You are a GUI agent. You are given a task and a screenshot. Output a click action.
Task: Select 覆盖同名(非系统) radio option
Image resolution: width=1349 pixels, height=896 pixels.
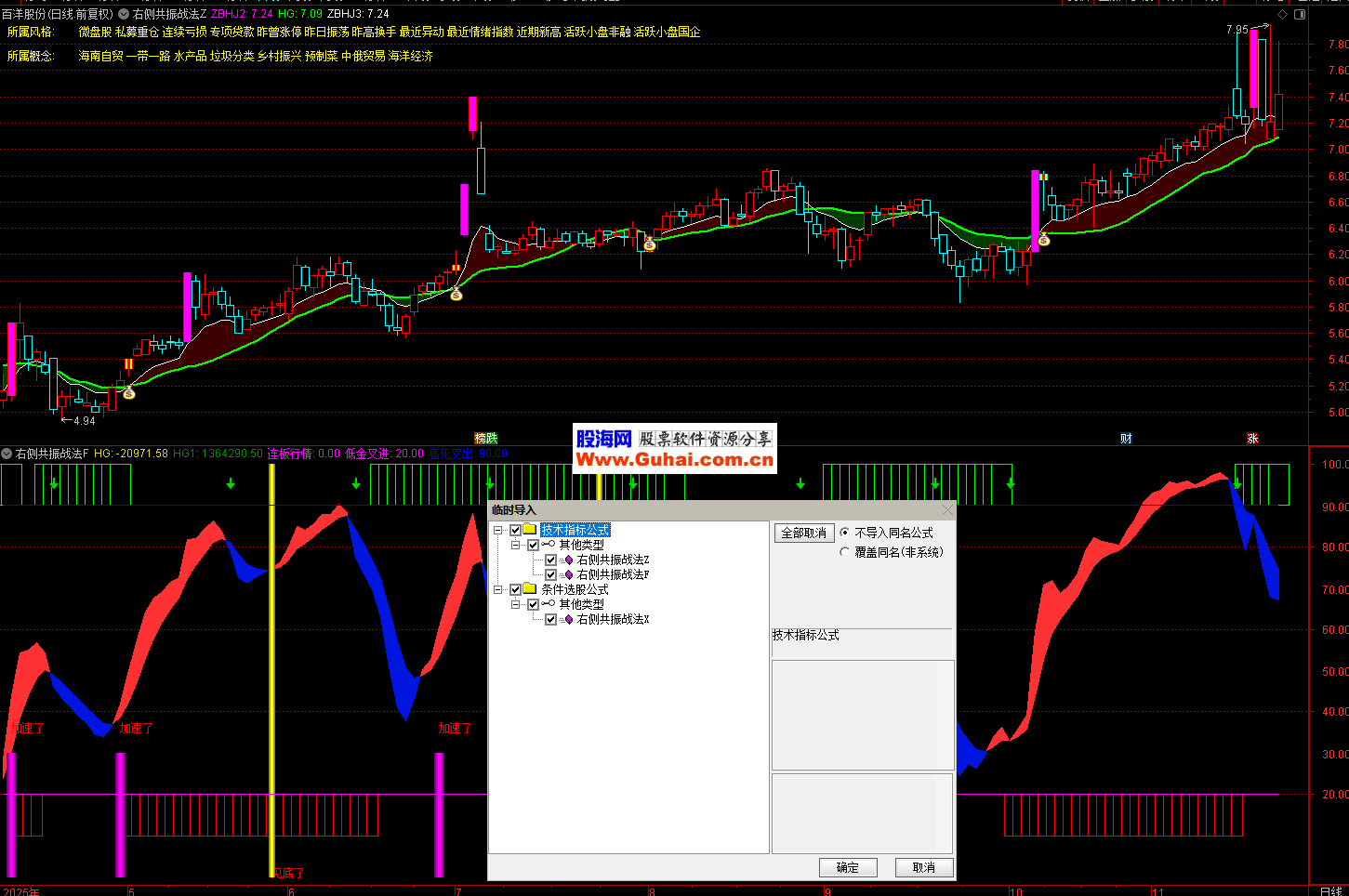(x=844, y=552)
